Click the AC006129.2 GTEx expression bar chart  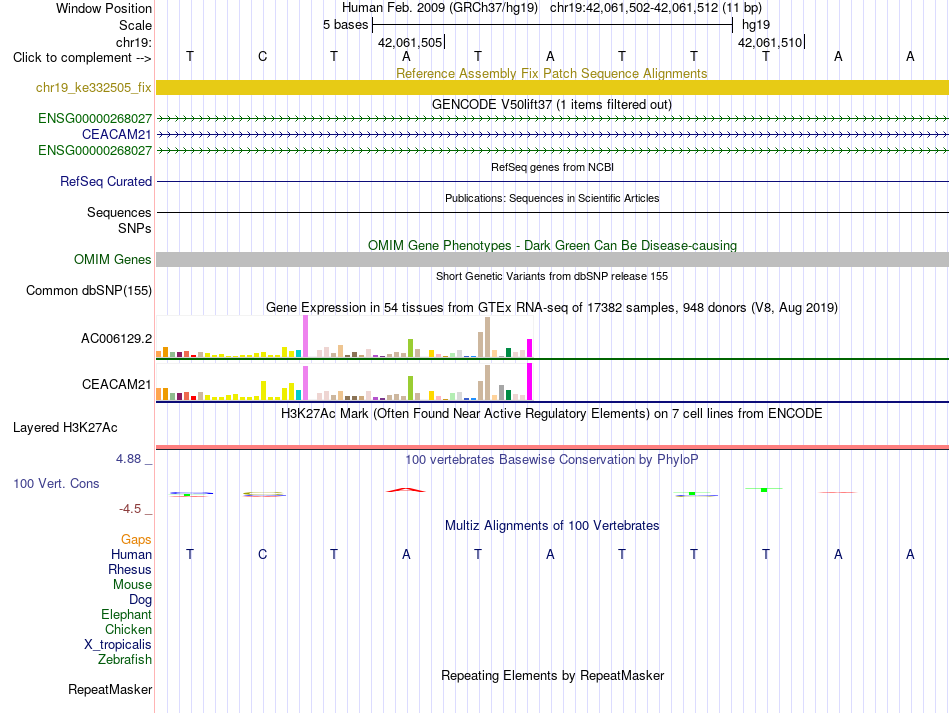coord(344,337)
